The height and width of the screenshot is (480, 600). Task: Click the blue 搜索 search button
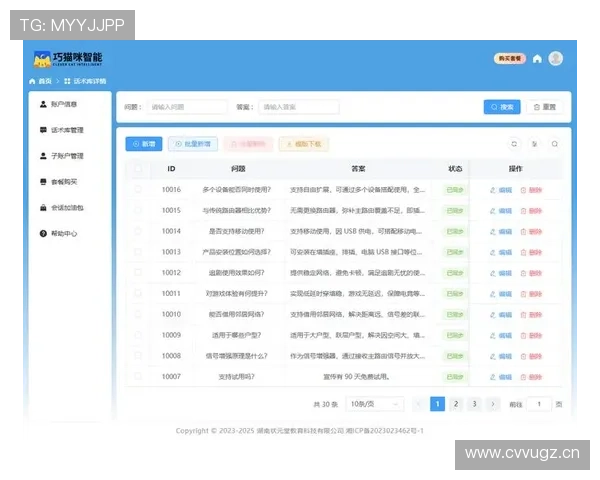pyautogui.click(x=502, y=107)
